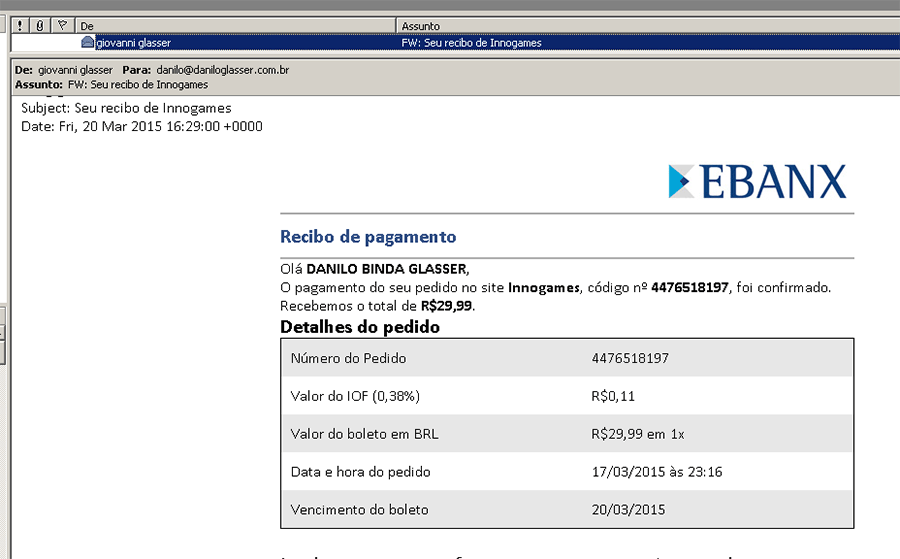
Task: Sort by flag status column
Action: 62,25
